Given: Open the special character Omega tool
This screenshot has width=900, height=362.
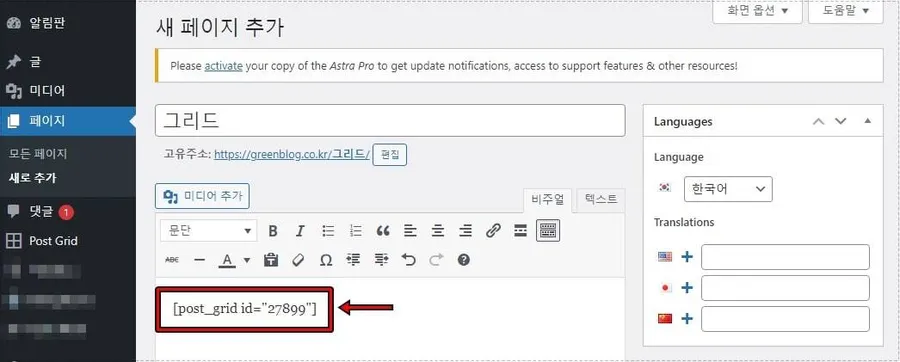Looking at the screenshot, I should coord(326,260).
